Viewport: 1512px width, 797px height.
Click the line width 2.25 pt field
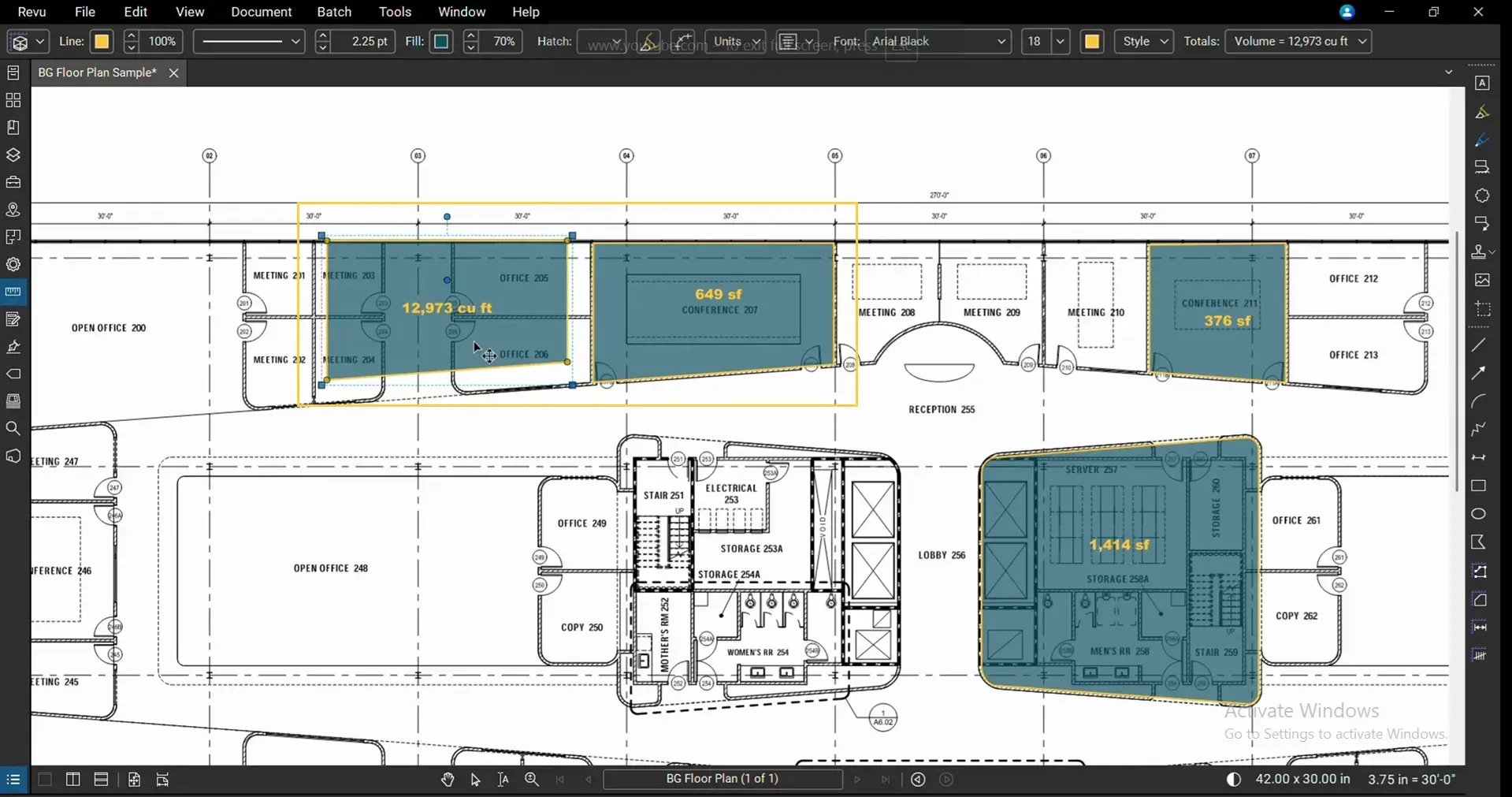click(x=363, y=42)
